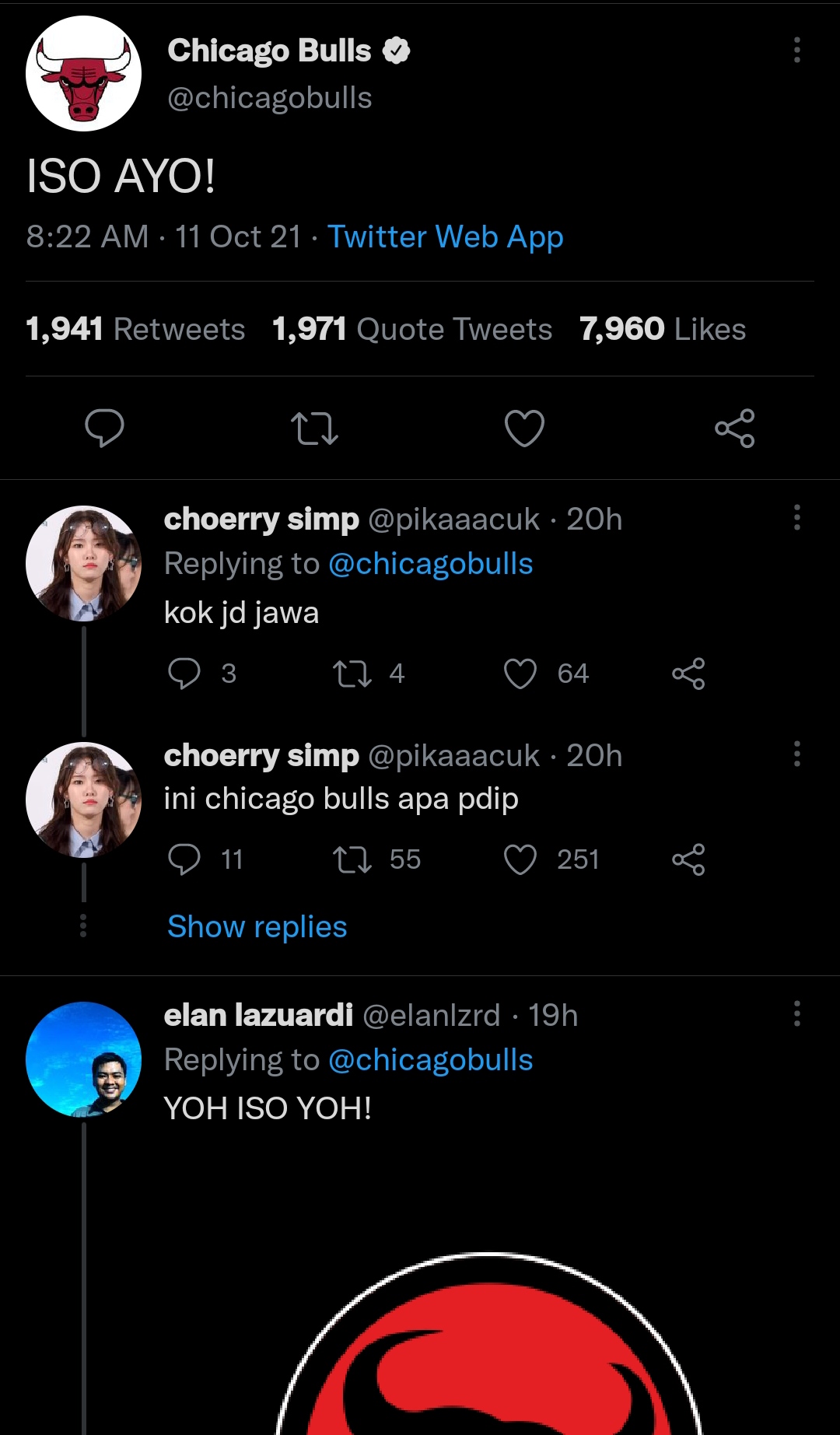Reply to the Chicago Bulls main tweet

104,428
